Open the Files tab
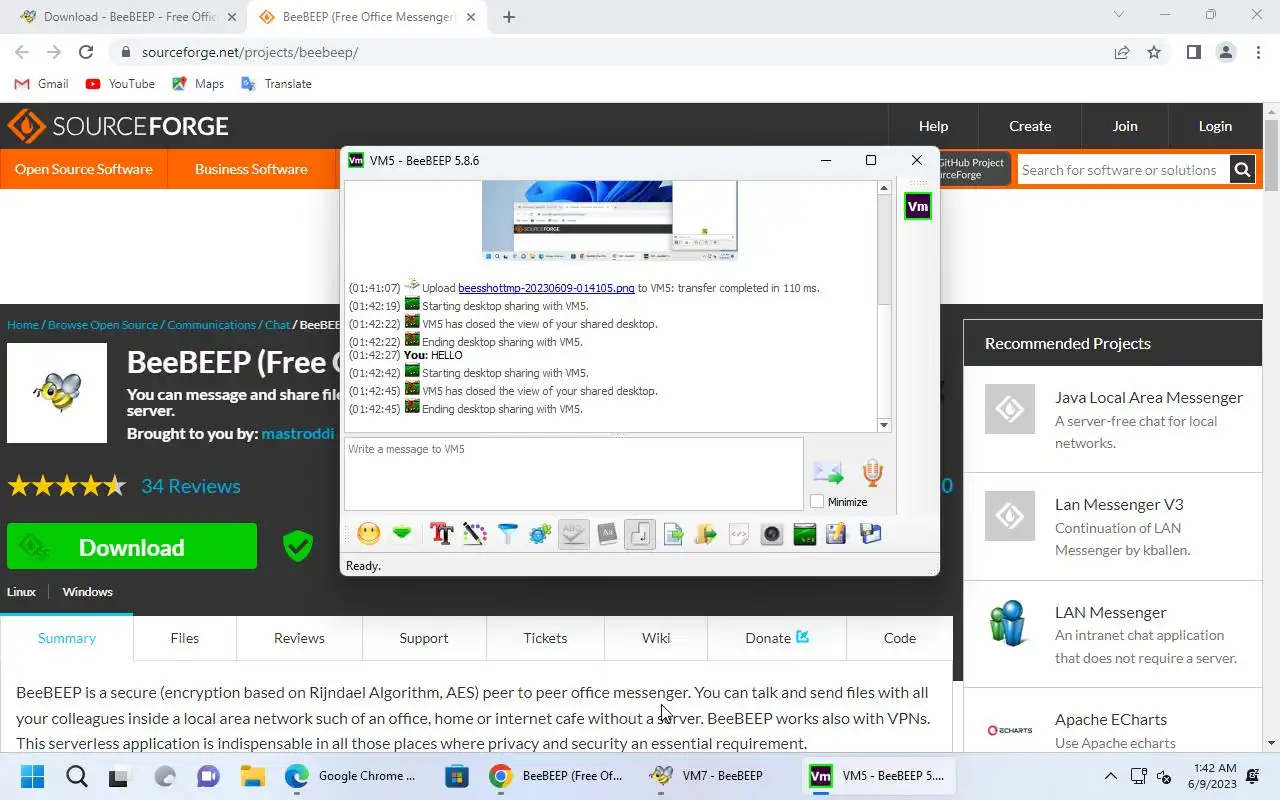The width and height of the screenshot is (1280, 800). [x=185, y=638]
